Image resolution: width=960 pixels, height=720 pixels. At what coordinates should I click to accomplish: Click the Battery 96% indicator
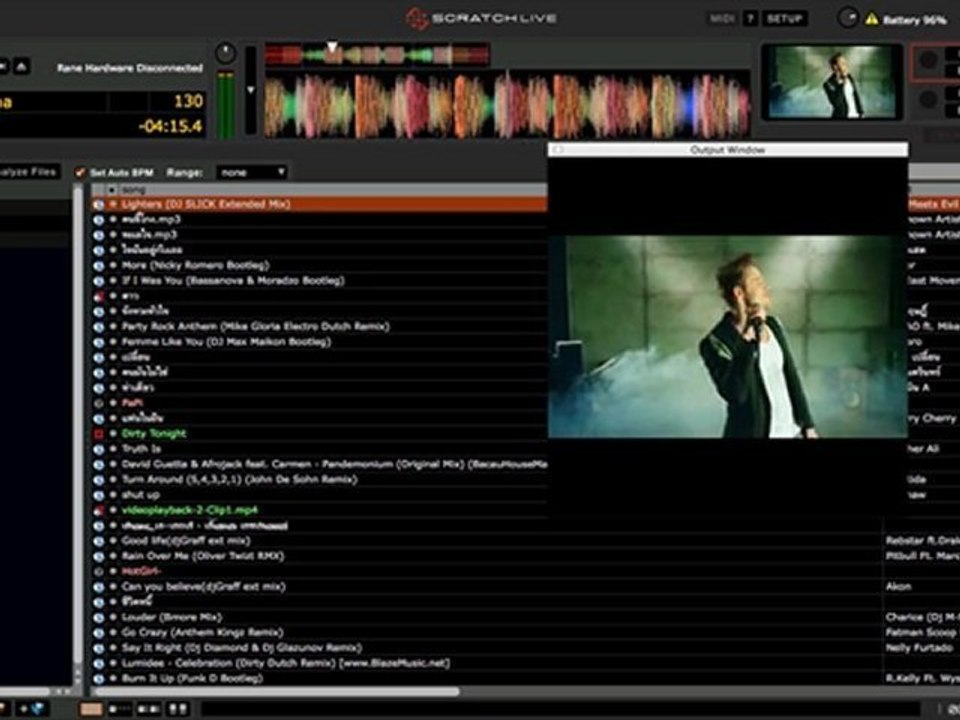click(x=914, y=20)
